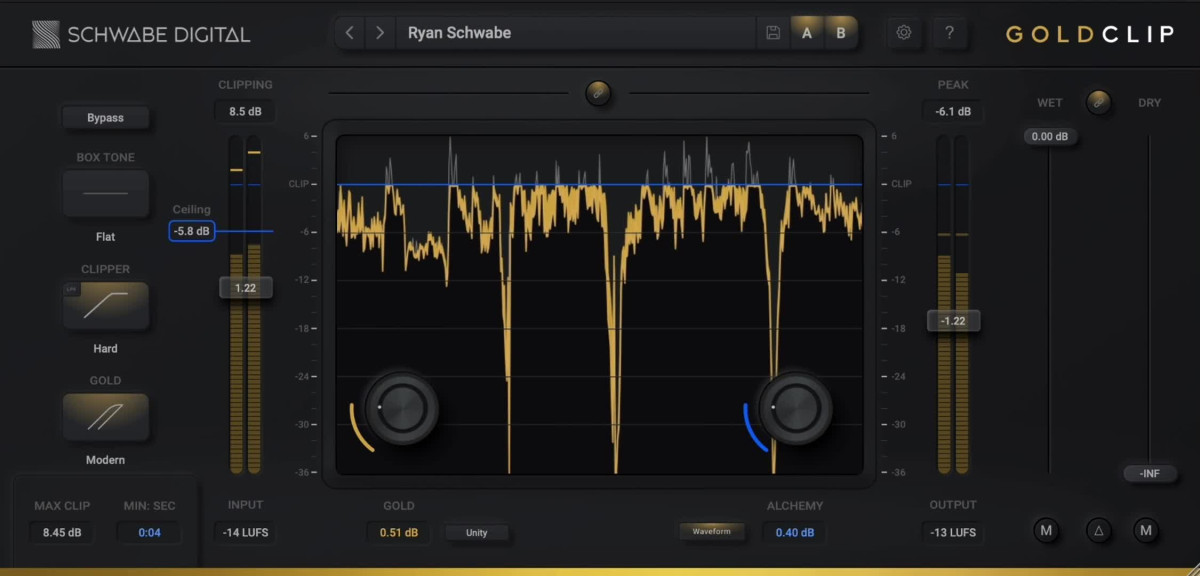Toggle the link icon above the waveform display
The image size is (1200, 576).
point(599,93)
